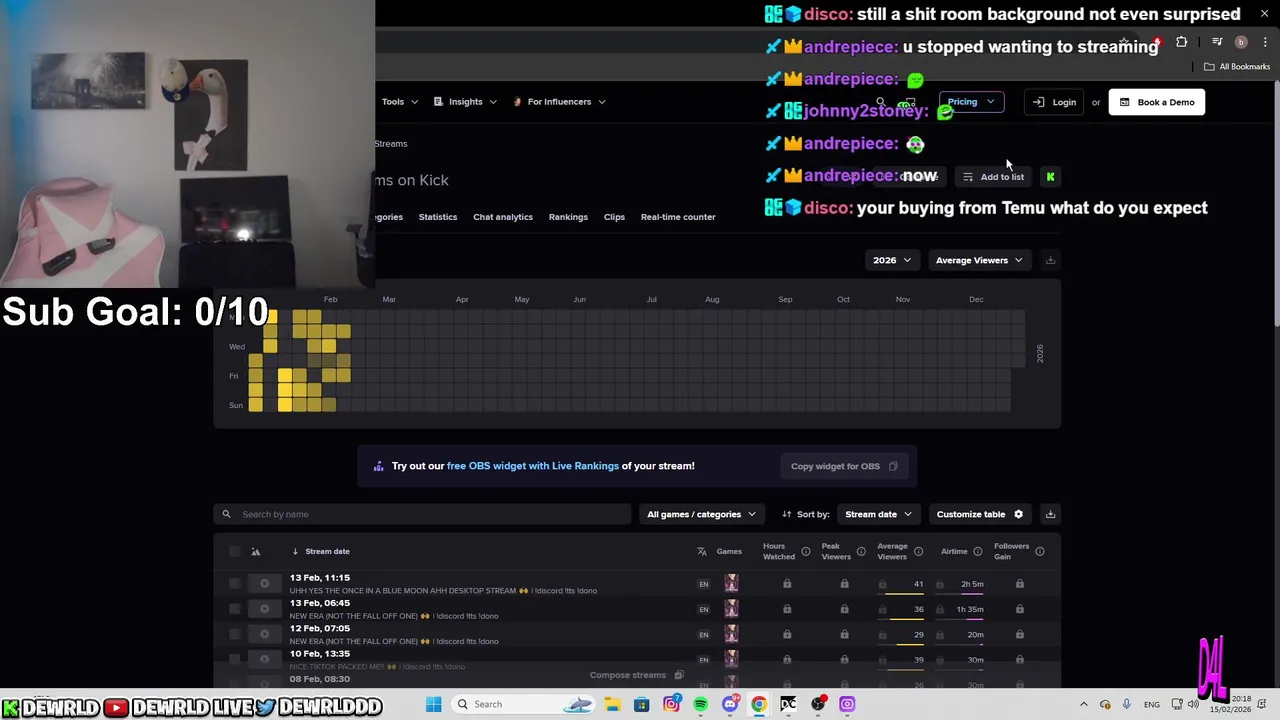Open volume control in the system tray
The height and width of the screenshot is (720, 1280).
(1193, 704)
